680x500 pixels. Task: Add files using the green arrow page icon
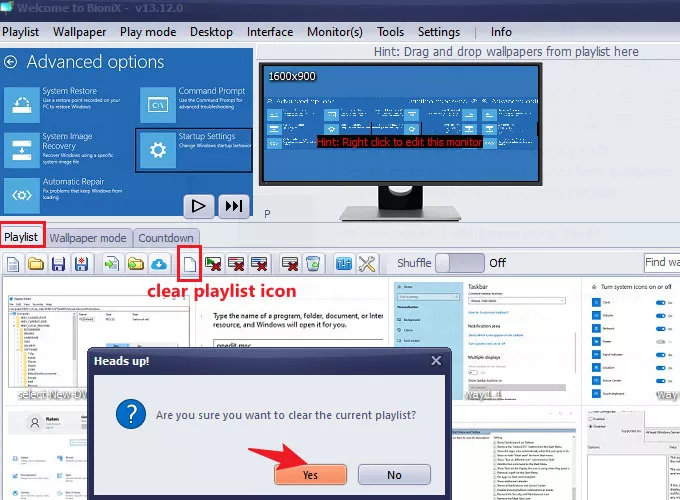[x=112, y=264]
